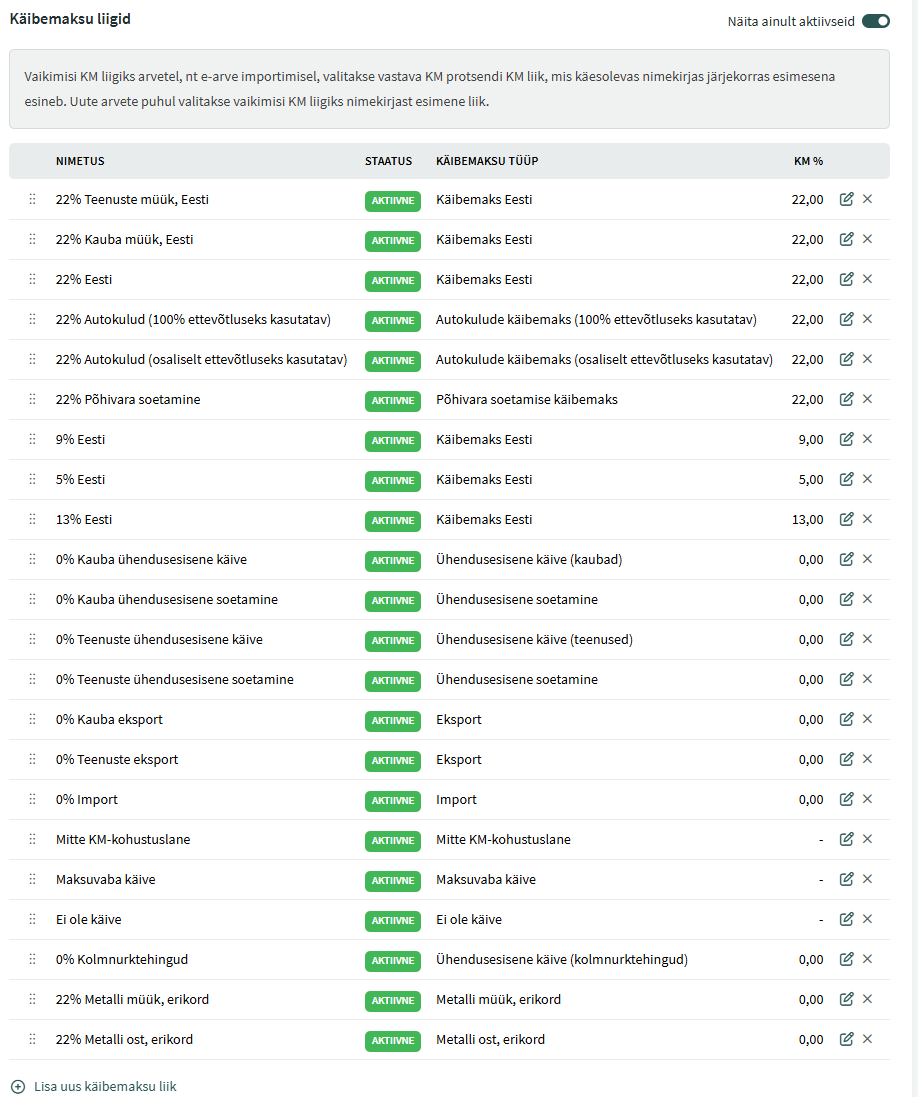Edit the '0% Kolmnurktehingud' VAT type

click(x=846, y=959)
